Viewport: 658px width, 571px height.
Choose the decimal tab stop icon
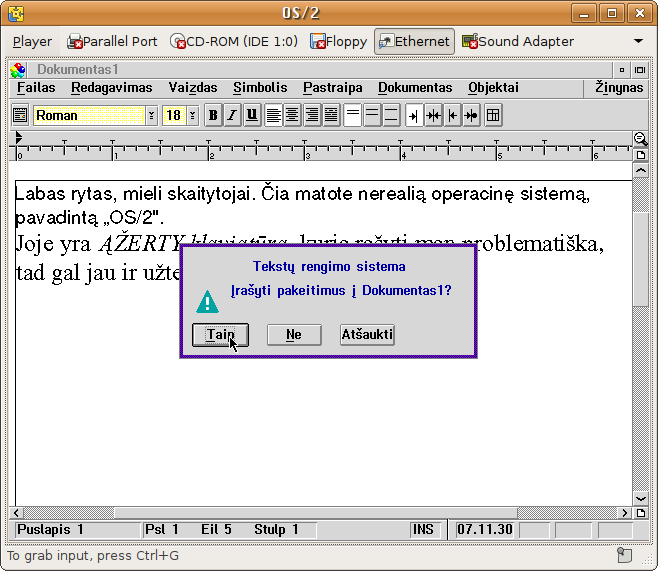tap(472, 115)
